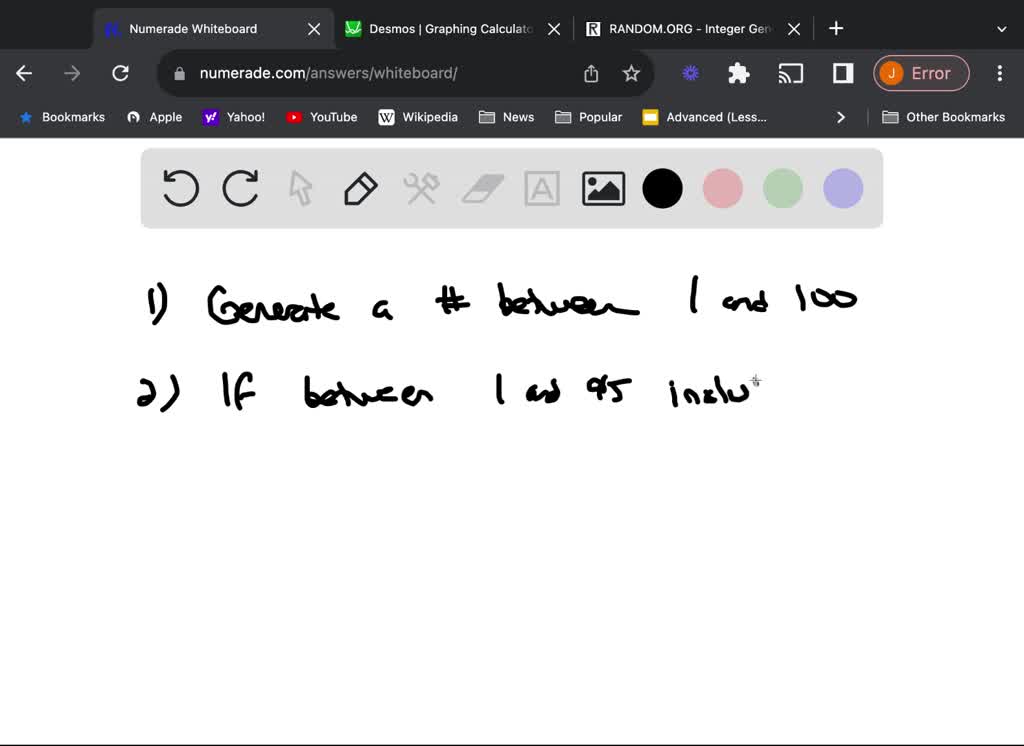Image resolution: width=1024 pixels, height=746 pixels.
Task: Click the Undo icon on the whiteboard toolbar
Action: click(x=180, y=188)
